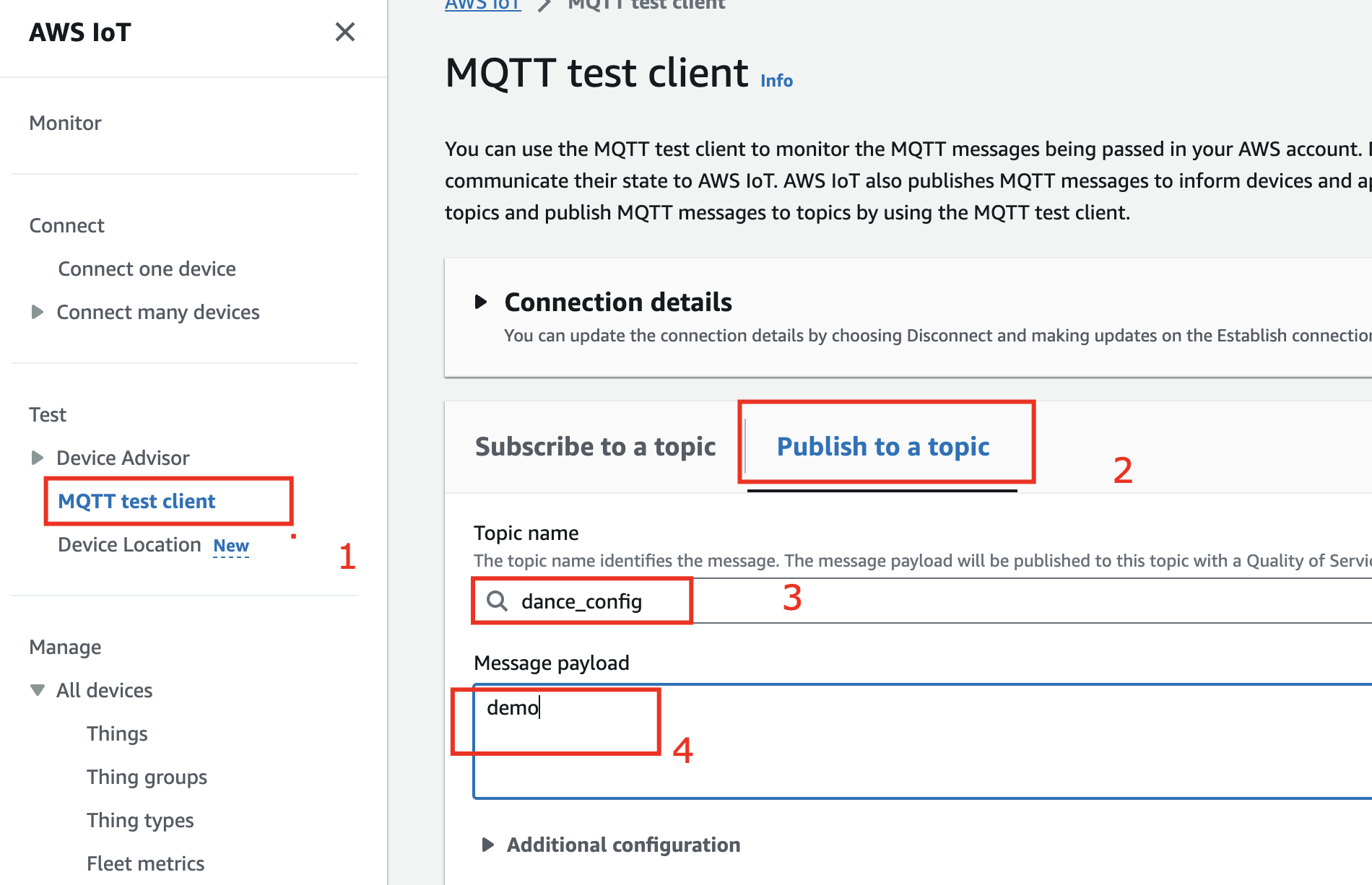
Task: Open MQTT test client in sidebar
Action: point(136,501)
